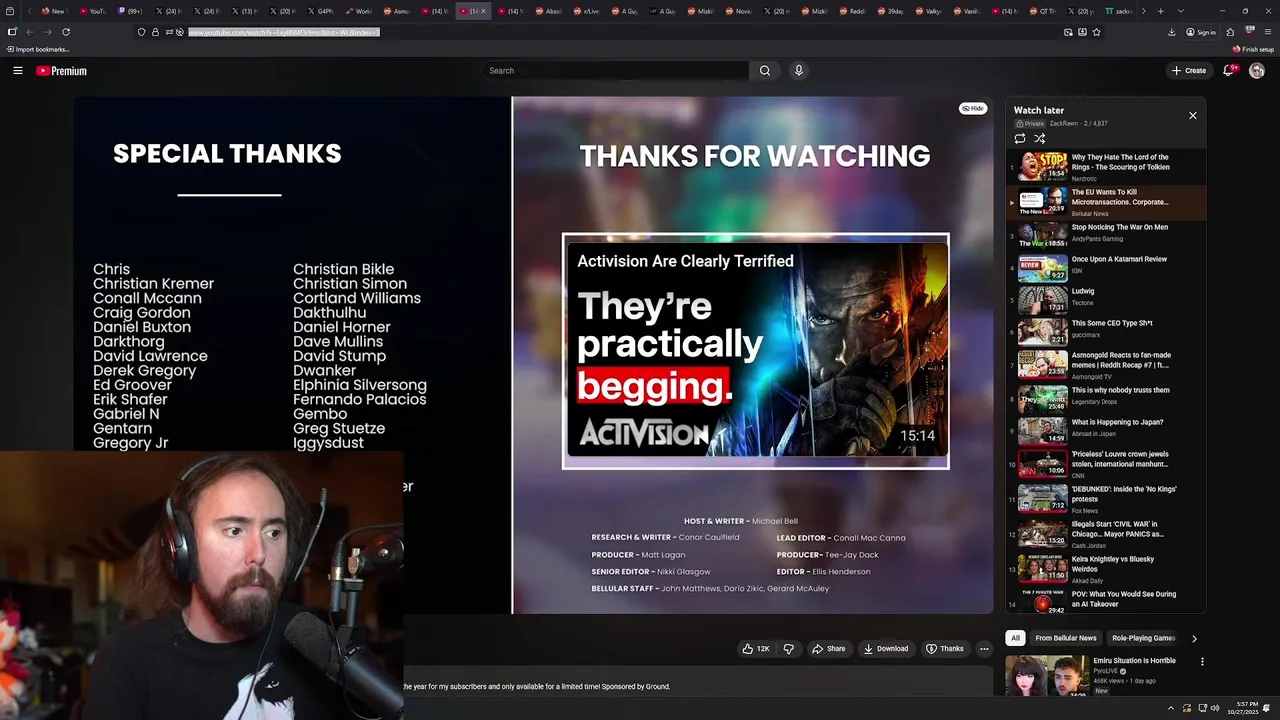Screen dimensions: 1280x720
Task: Hide the end screen with Hide button
Action: 973,108
